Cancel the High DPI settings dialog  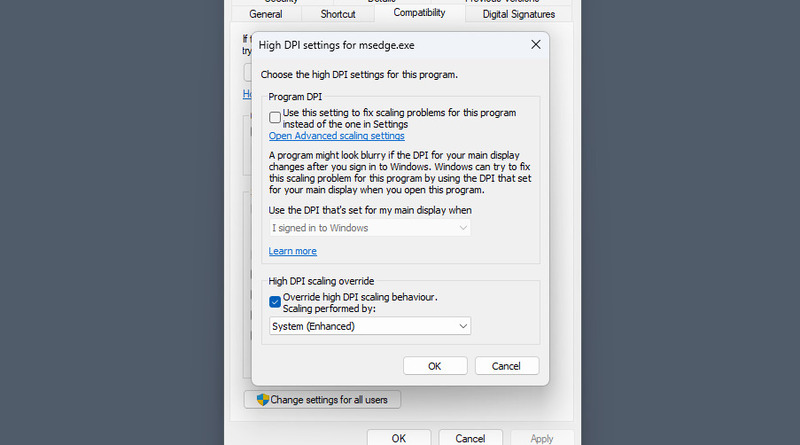pyautogui.click(x=506, y=366)
